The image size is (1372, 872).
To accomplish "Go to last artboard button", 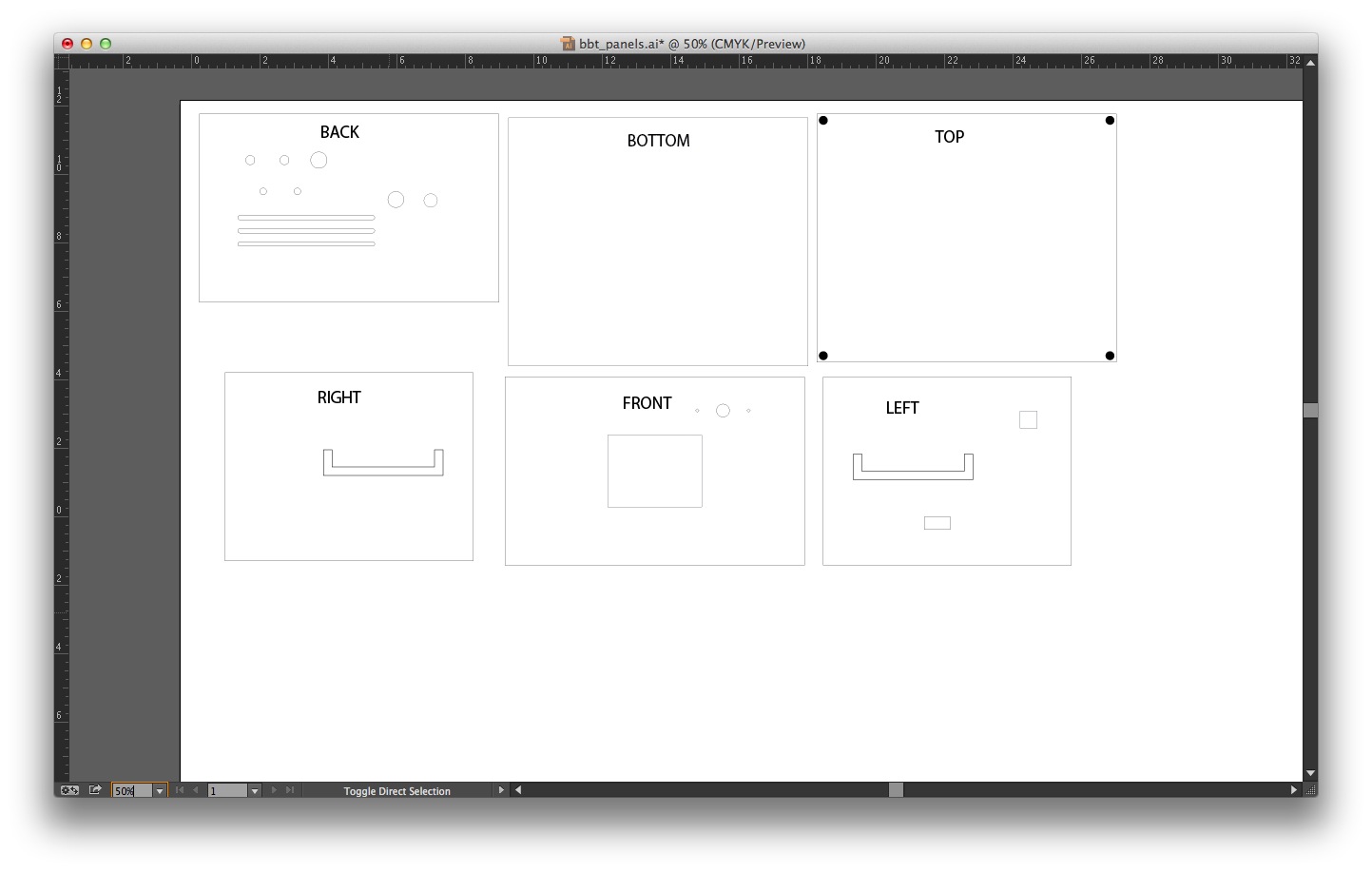I will (x=290, y=790).
